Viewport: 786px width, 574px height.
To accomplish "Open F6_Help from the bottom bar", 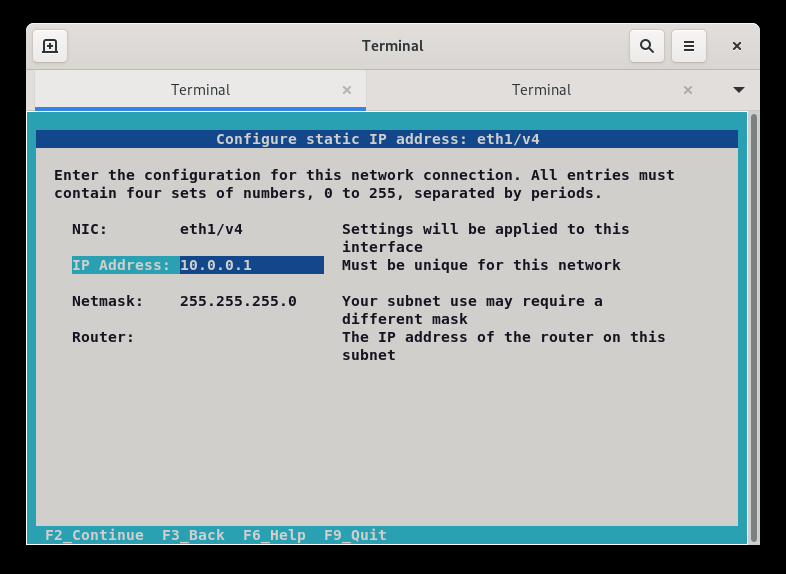I will (274, 535).
